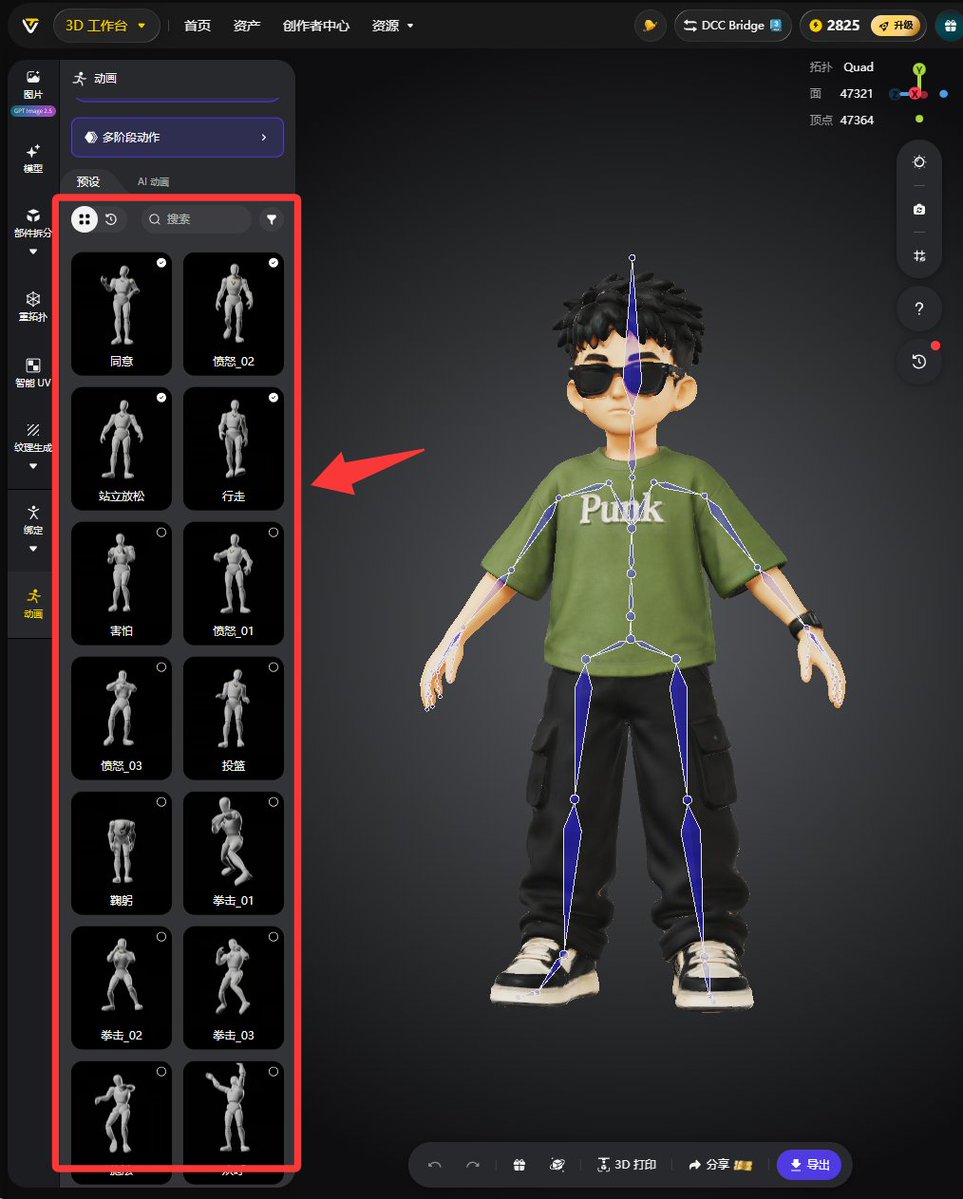Uncheck the 同意 animation checkbox
Screen dimensions: 963x1199
point(161,262)
